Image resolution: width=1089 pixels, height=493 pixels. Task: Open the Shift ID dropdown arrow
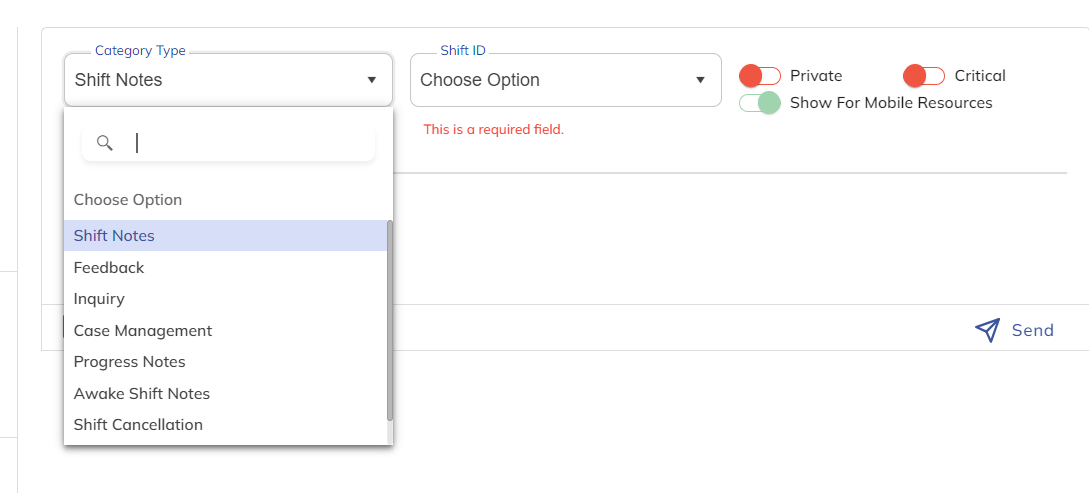700,80
